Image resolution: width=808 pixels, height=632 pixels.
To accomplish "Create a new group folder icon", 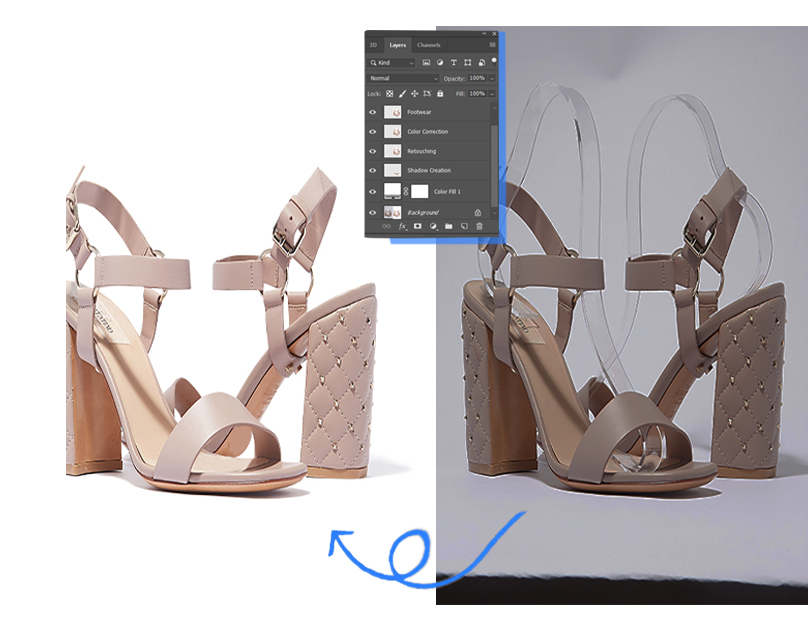I will (x=449, y=227).
